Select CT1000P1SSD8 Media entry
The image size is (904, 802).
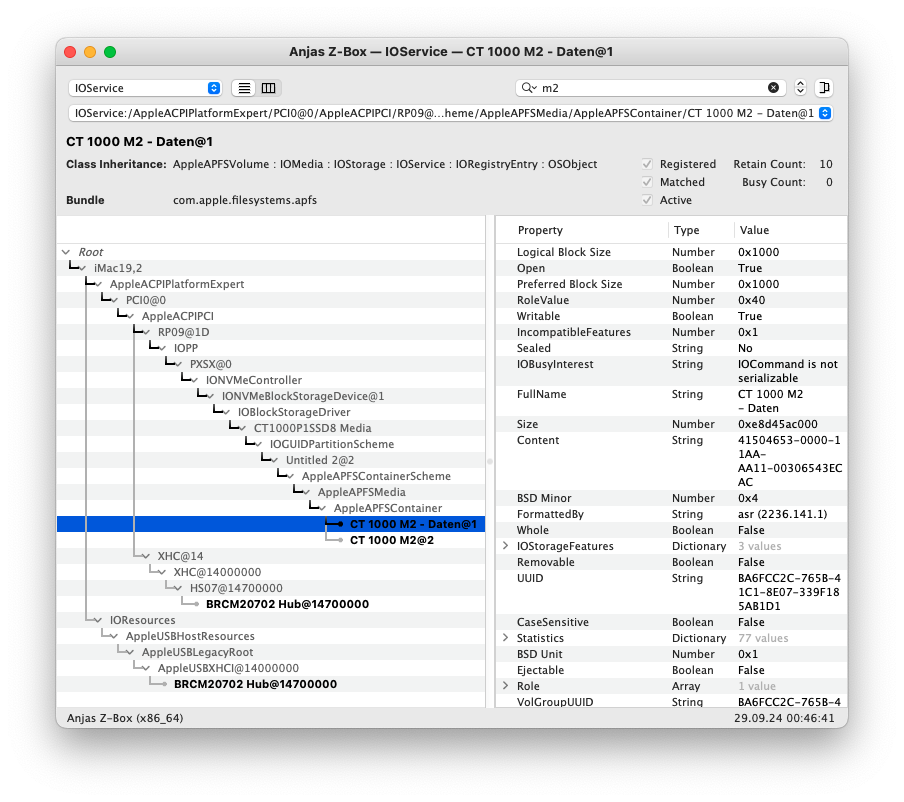click(312, 428)
